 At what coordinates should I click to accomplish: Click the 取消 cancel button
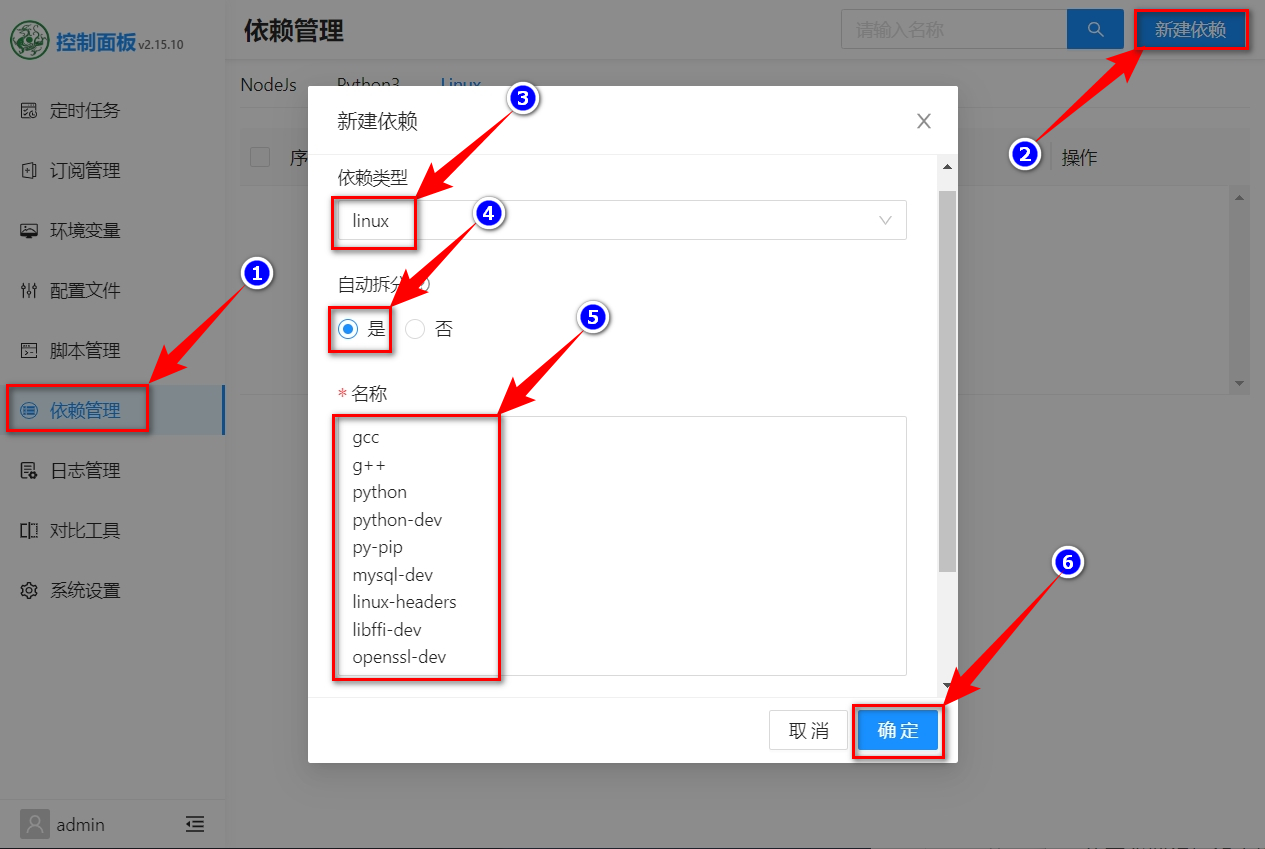[808, 730]
